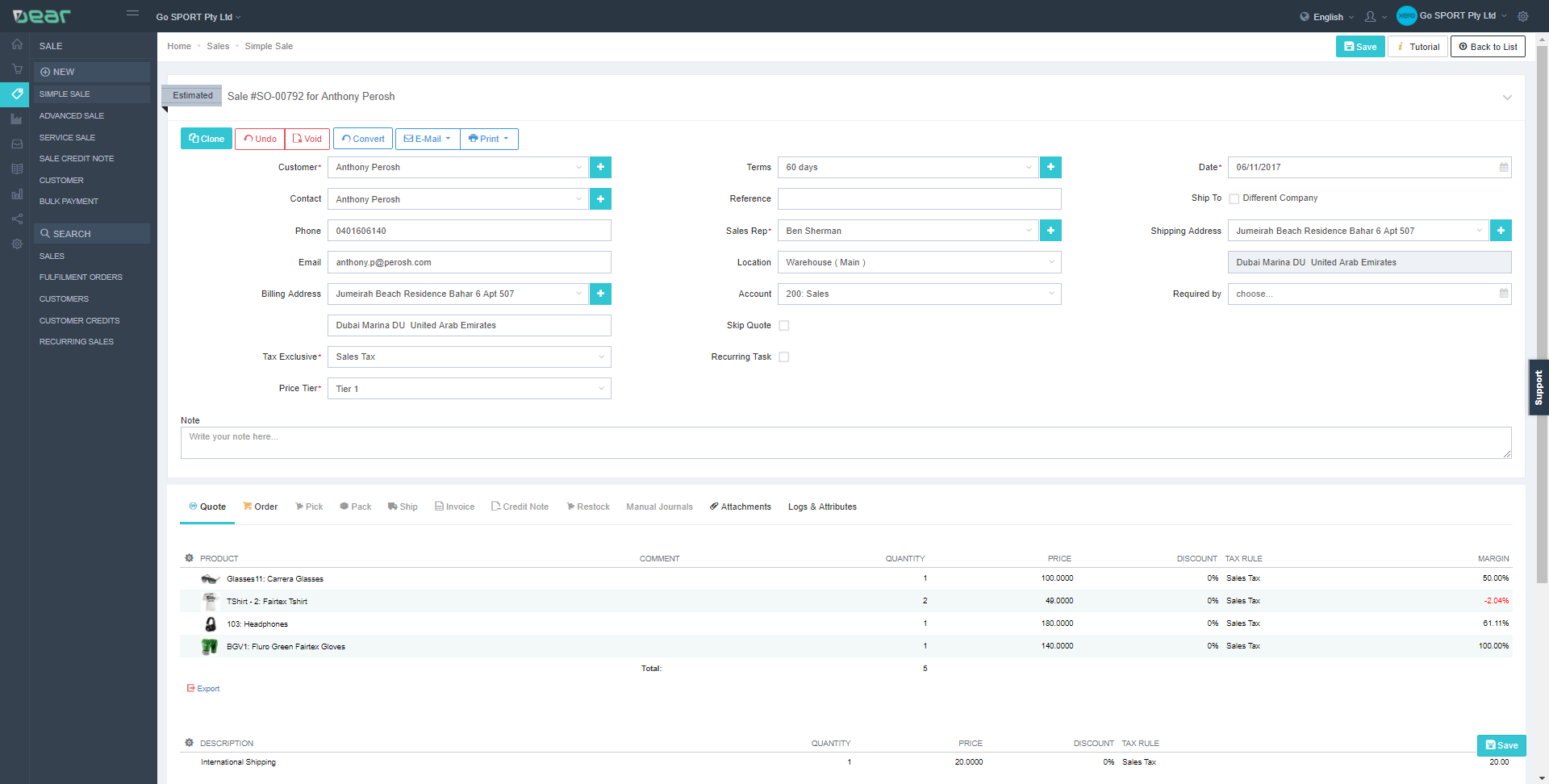Screen dimensions: 1549x784
Task: Open settings gear in top right corner
Action: click(x=1523, y=16)
